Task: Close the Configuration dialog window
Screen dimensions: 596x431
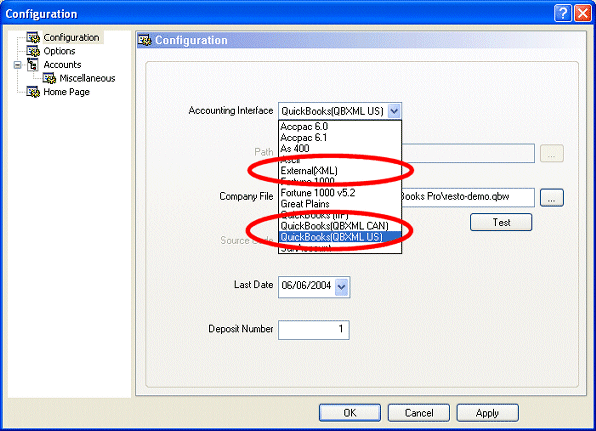Action: tap(583, 13)
